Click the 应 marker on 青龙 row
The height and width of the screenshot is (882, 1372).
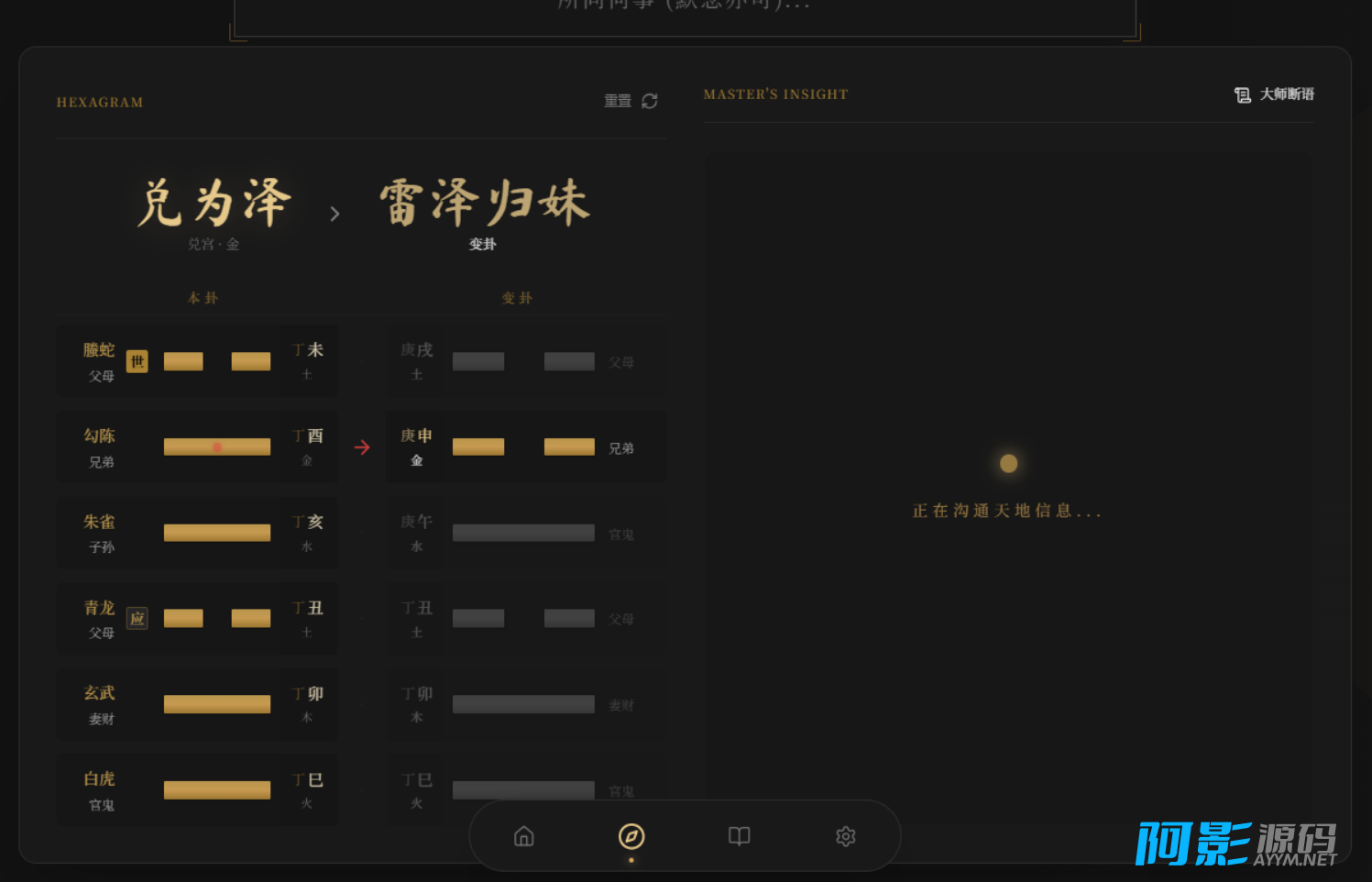click(137, 619)
